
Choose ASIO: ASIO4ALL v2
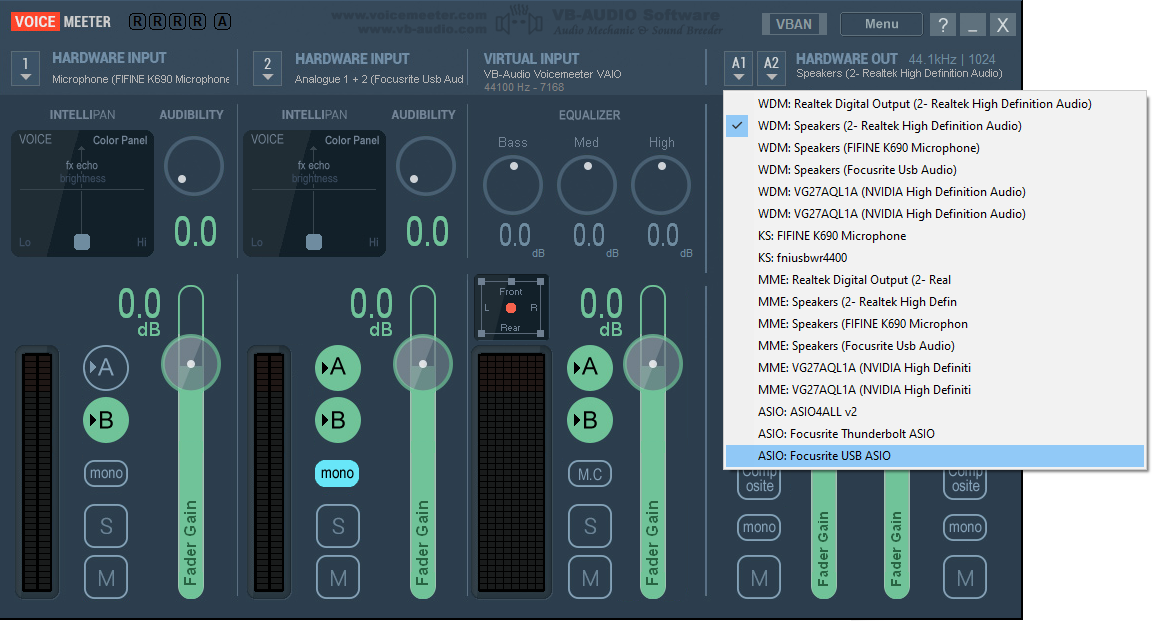coord(935,412)
